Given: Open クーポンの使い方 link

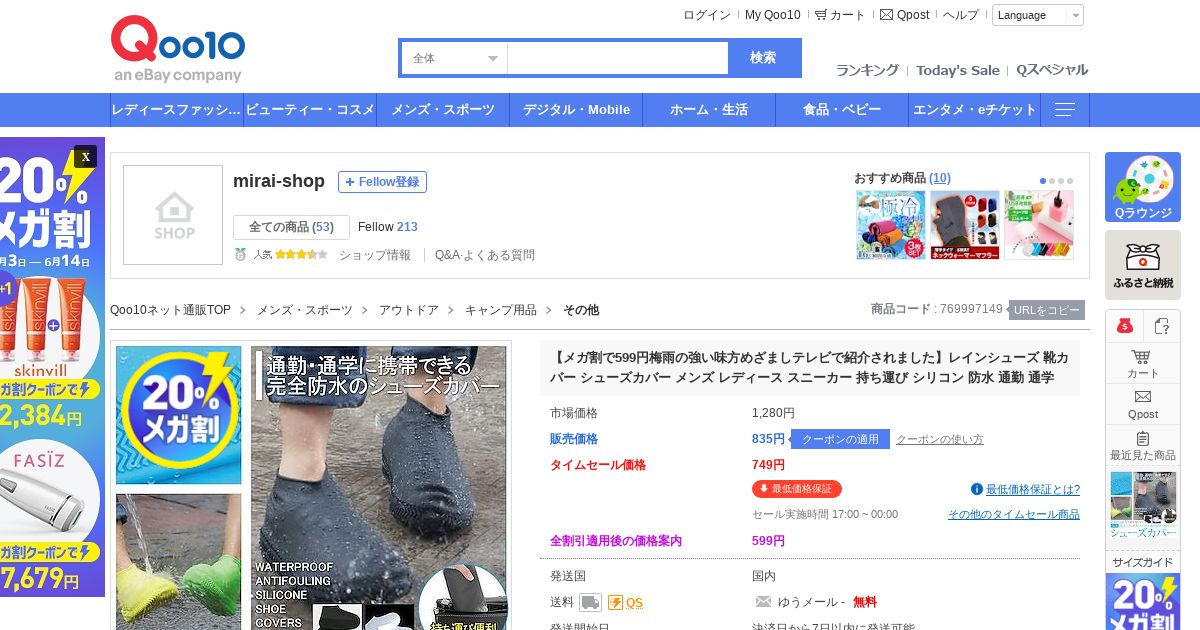Looking at the screenshot, I should click(x=940, y=439).
